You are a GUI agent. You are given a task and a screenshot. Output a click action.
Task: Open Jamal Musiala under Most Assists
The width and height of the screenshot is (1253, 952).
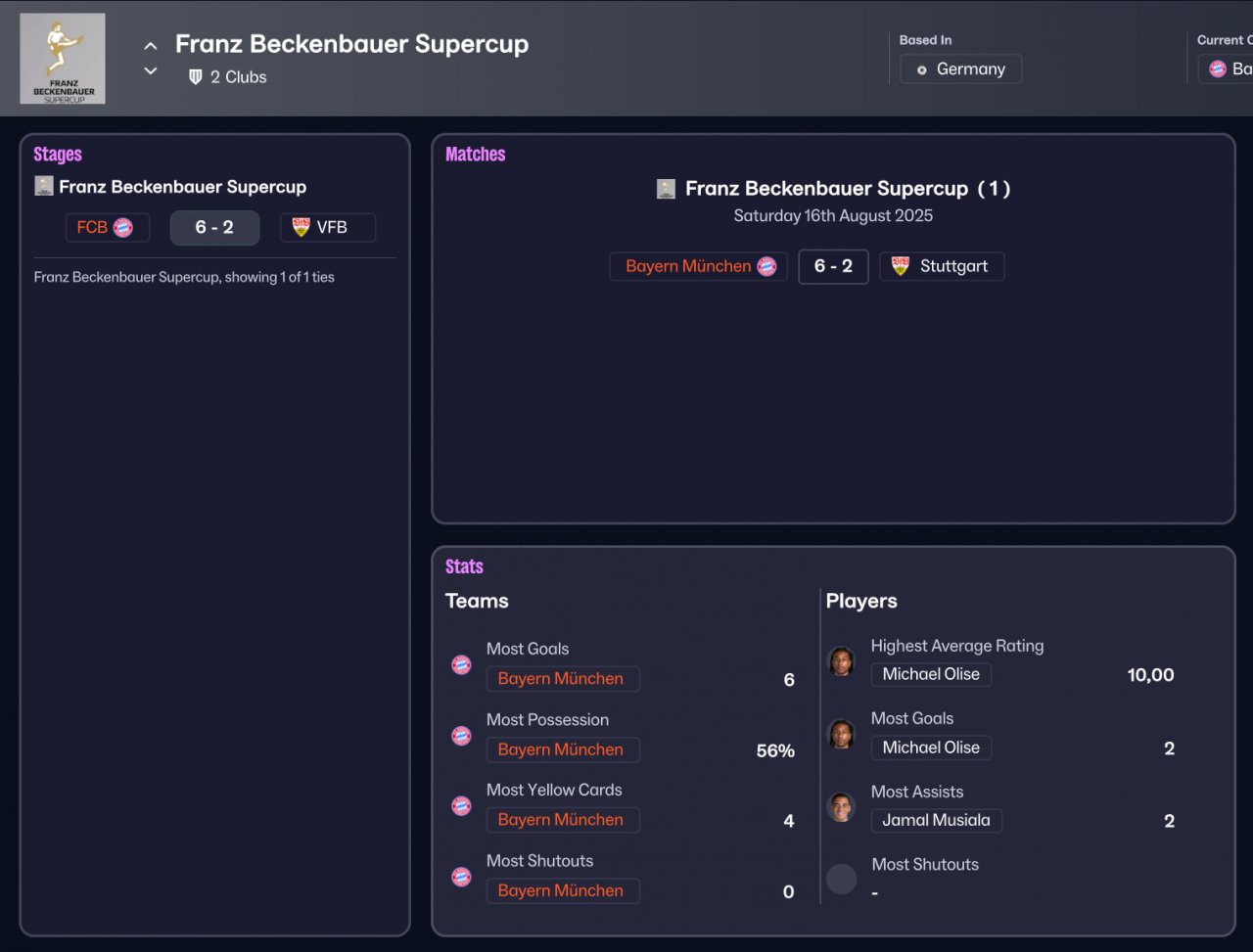click(x=937, y=820)
